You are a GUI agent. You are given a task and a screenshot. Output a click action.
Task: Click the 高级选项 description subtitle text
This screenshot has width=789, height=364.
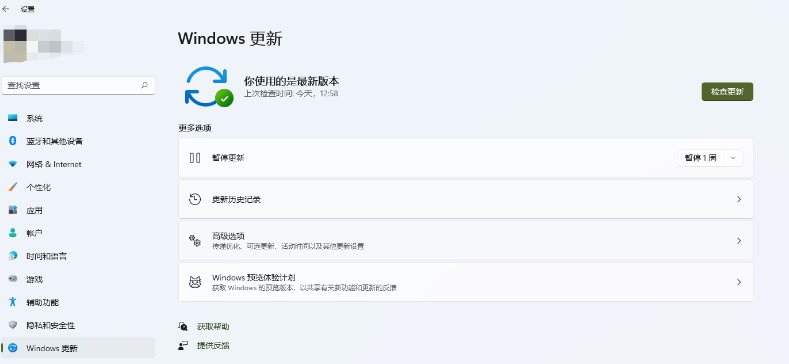pos(288,247)
